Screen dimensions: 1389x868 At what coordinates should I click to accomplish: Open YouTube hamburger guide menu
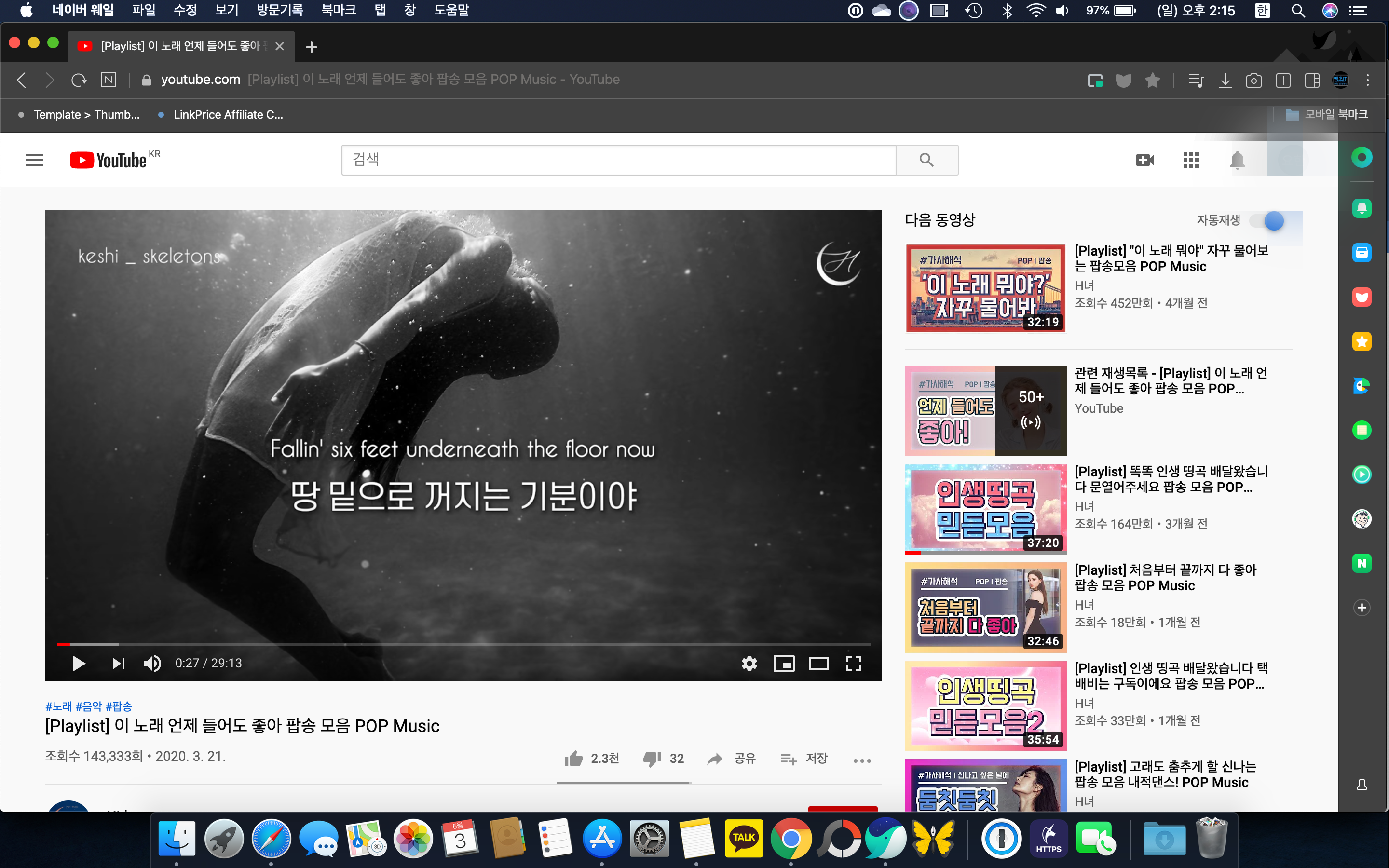[x=34, y=160]
